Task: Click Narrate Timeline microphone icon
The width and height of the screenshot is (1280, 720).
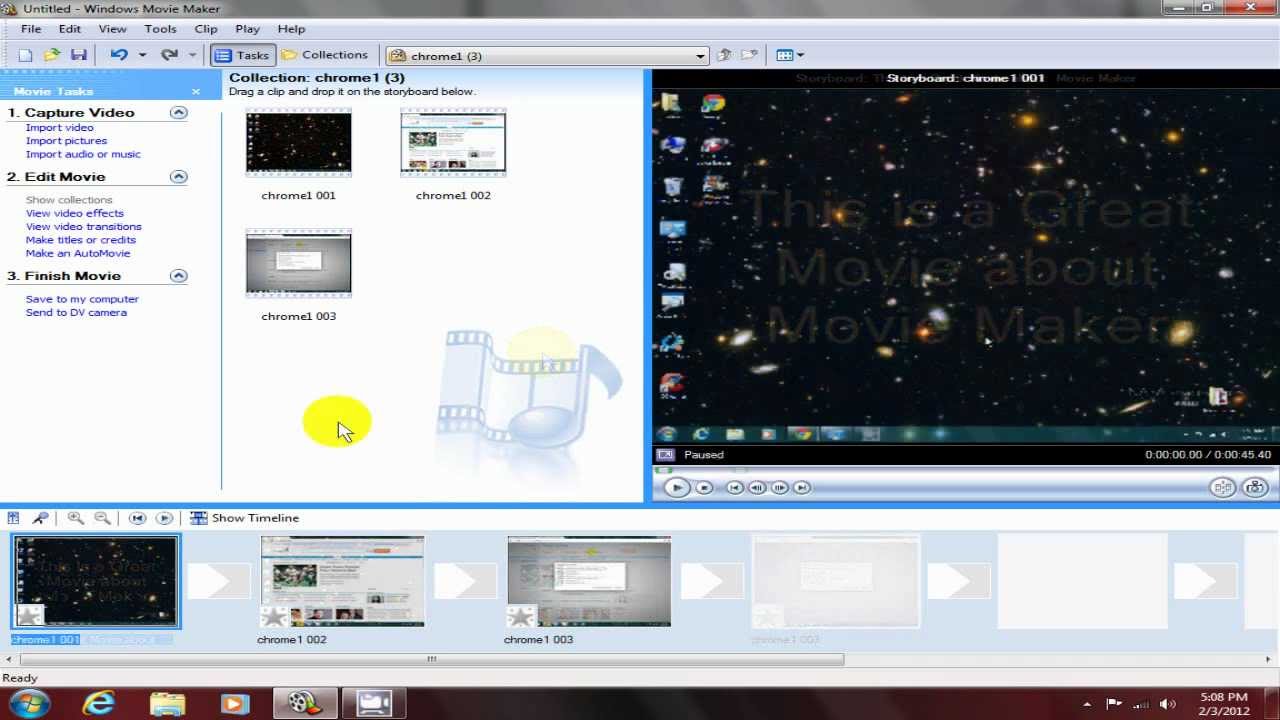Action: 40,518
